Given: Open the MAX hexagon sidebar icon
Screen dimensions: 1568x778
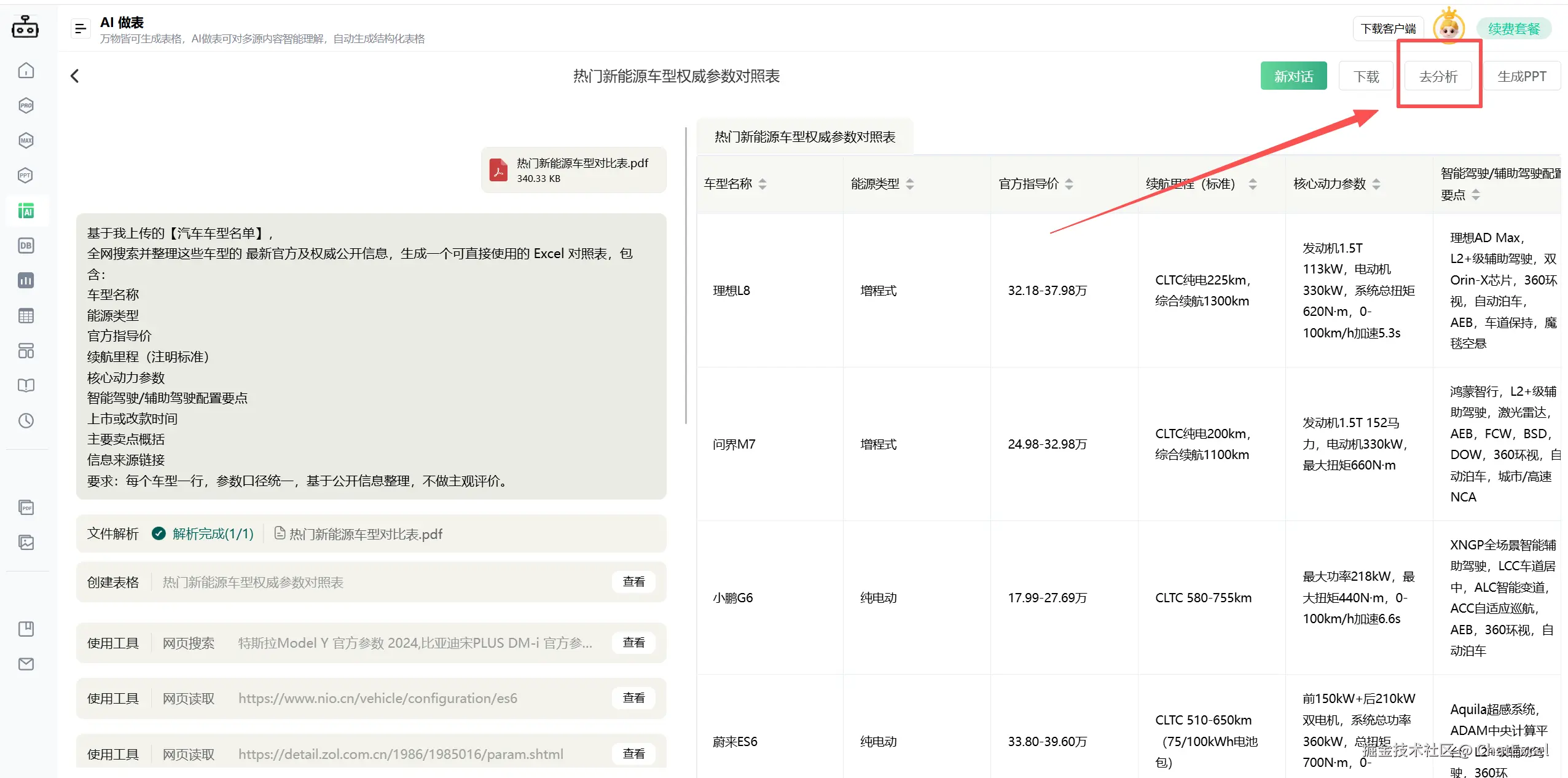Looking at the screenshot, I should (x=26, y=141).
